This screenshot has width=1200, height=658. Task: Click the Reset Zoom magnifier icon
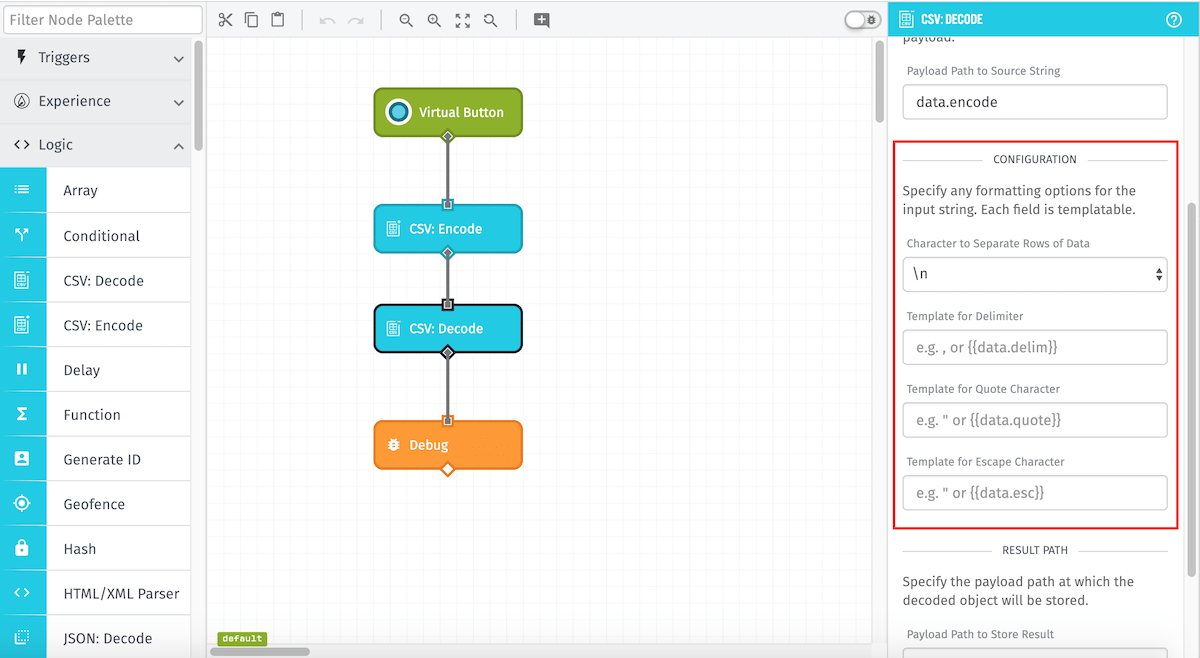click(x=490, y=20)
